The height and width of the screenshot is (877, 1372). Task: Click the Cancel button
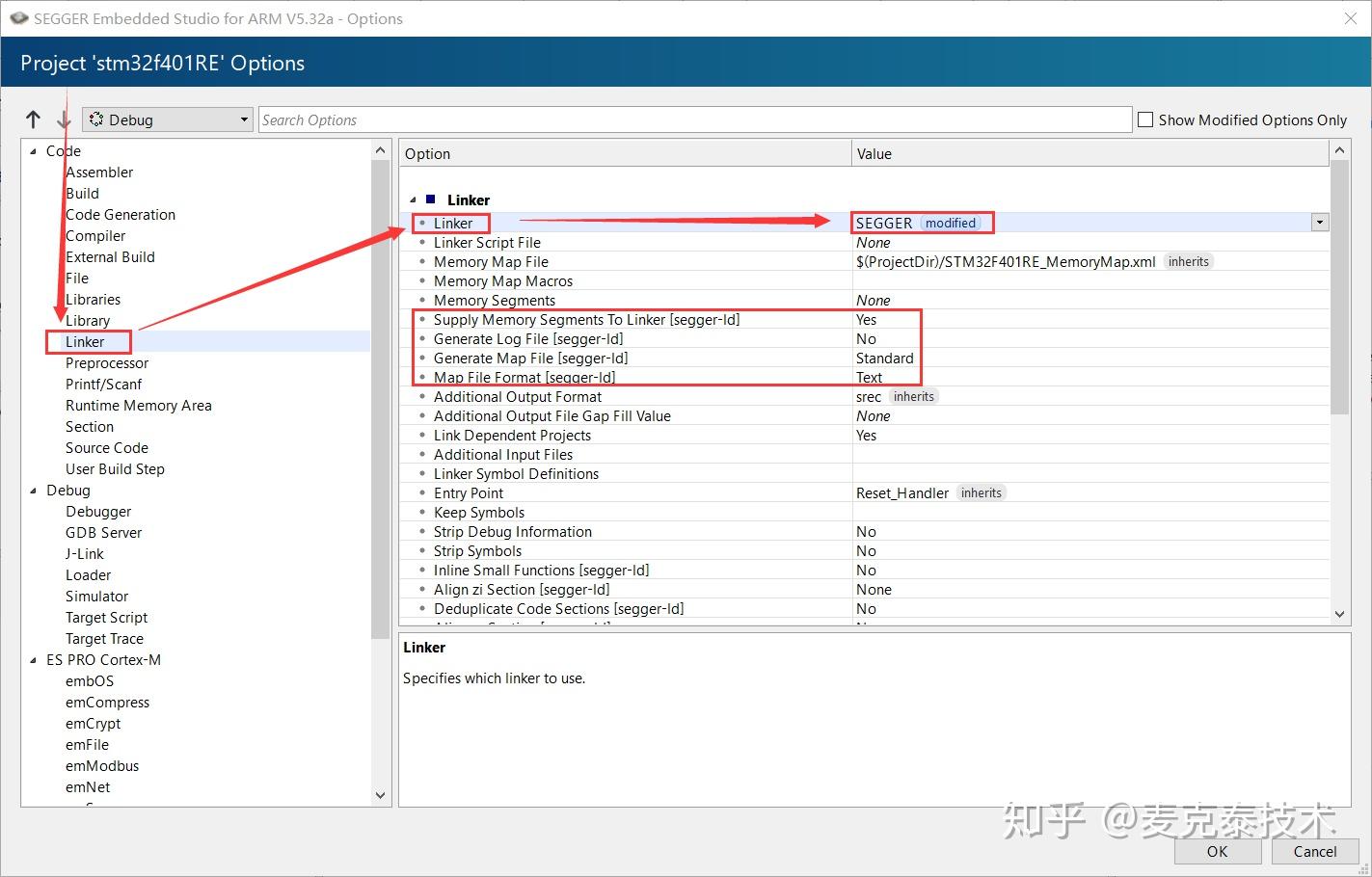point(1314,851)
